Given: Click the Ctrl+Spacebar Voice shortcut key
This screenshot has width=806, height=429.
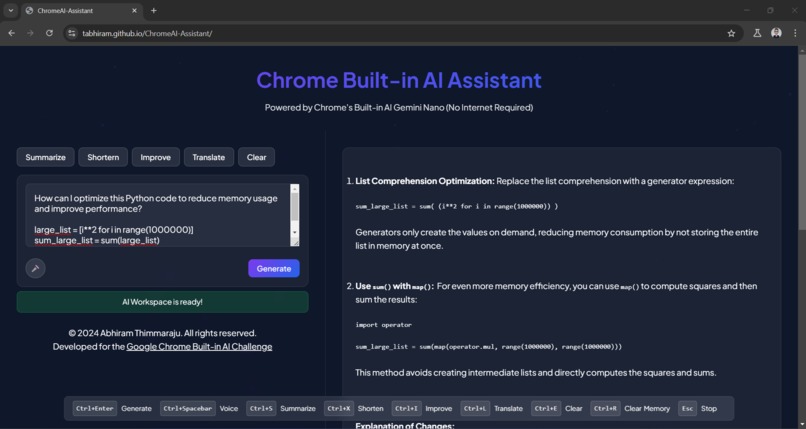Looking at the screenshot, I should [x=188, y=408].
